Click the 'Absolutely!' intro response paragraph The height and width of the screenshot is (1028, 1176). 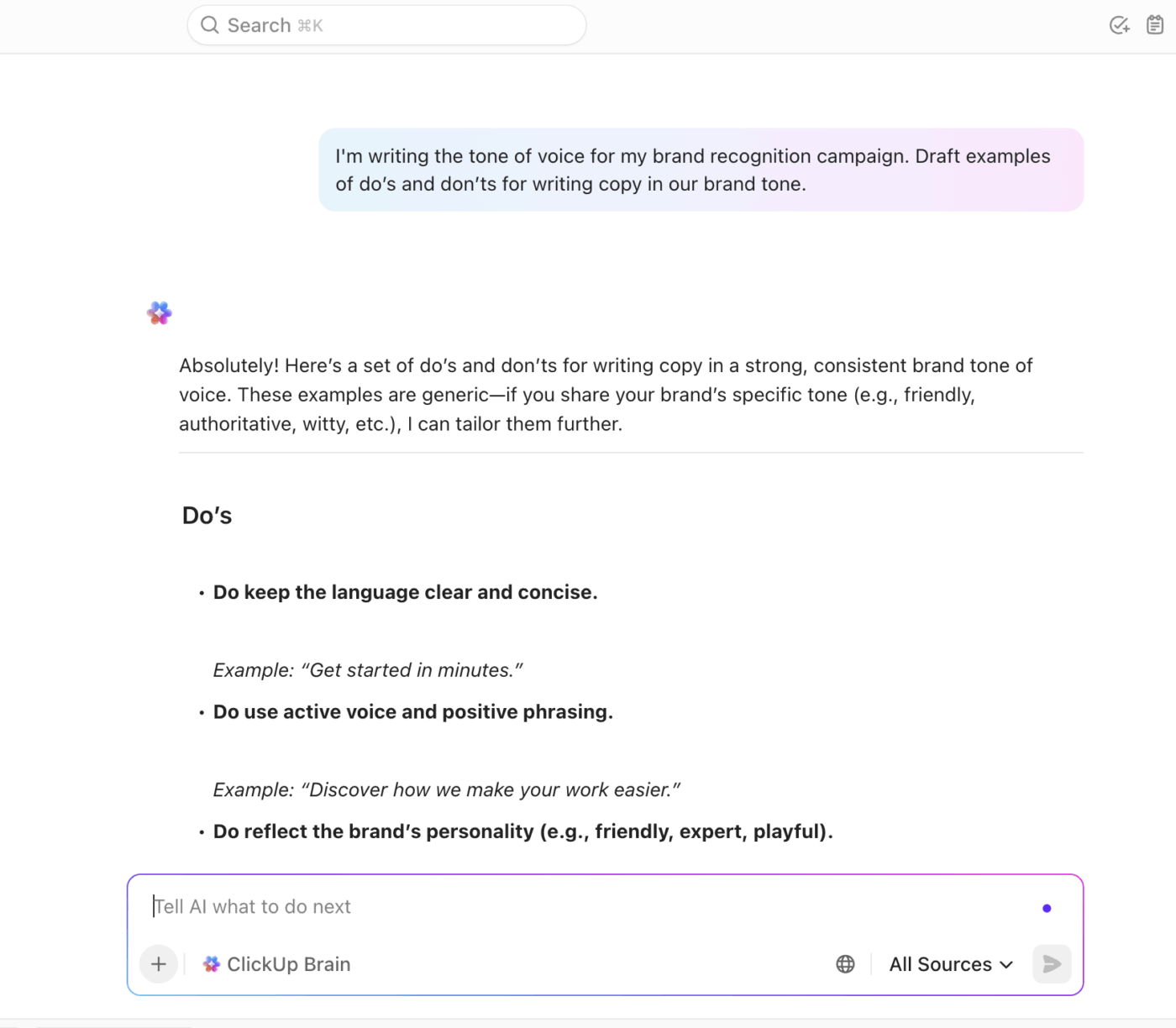[605, 395]
